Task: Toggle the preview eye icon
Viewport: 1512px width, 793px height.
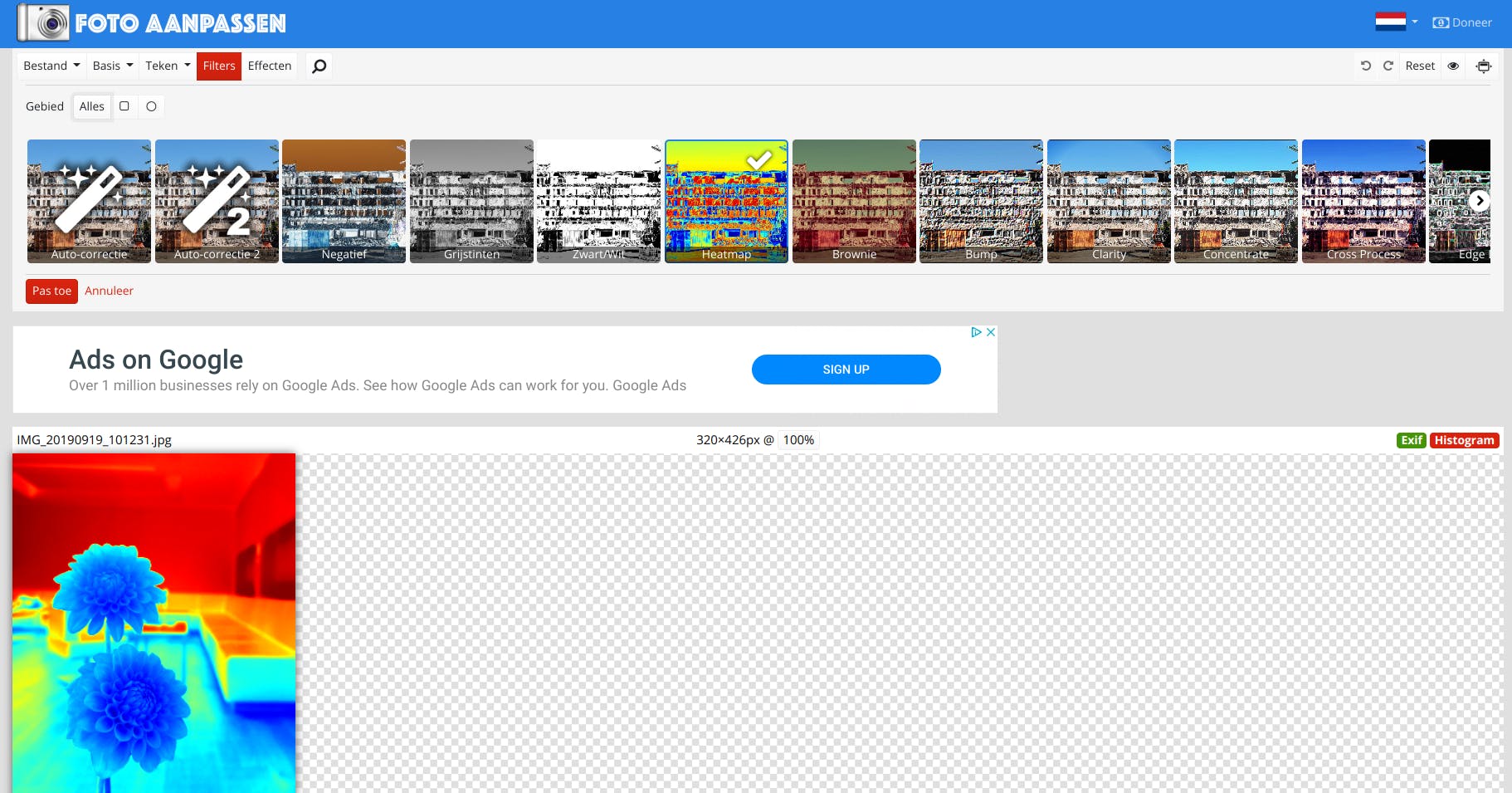Action: 1453,66
